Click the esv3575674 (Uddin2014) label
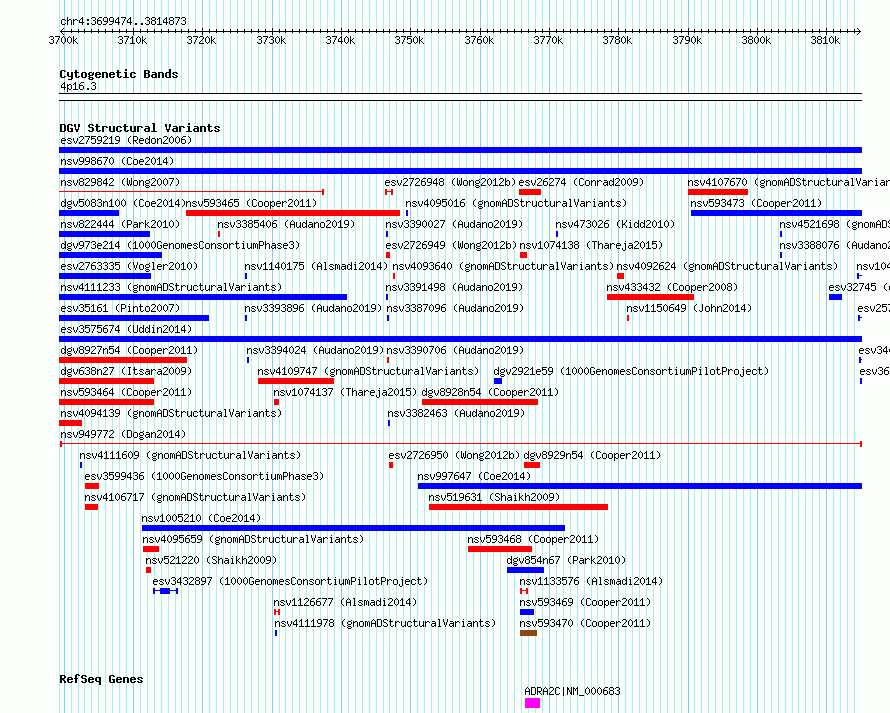Screen dimensions: 890x713 [x=126, y=329]
